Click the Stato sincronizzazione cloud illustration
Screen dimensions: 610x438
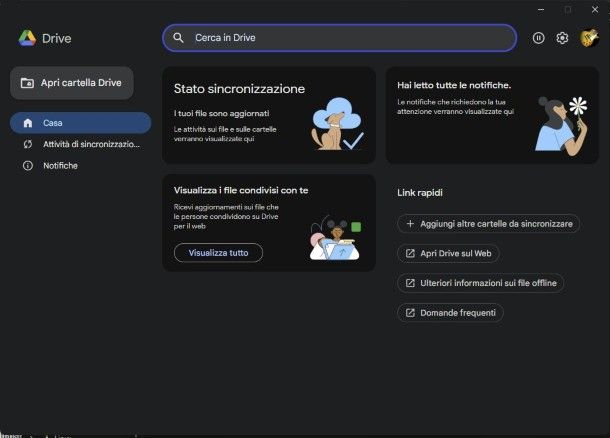click(x=338, y=126)
